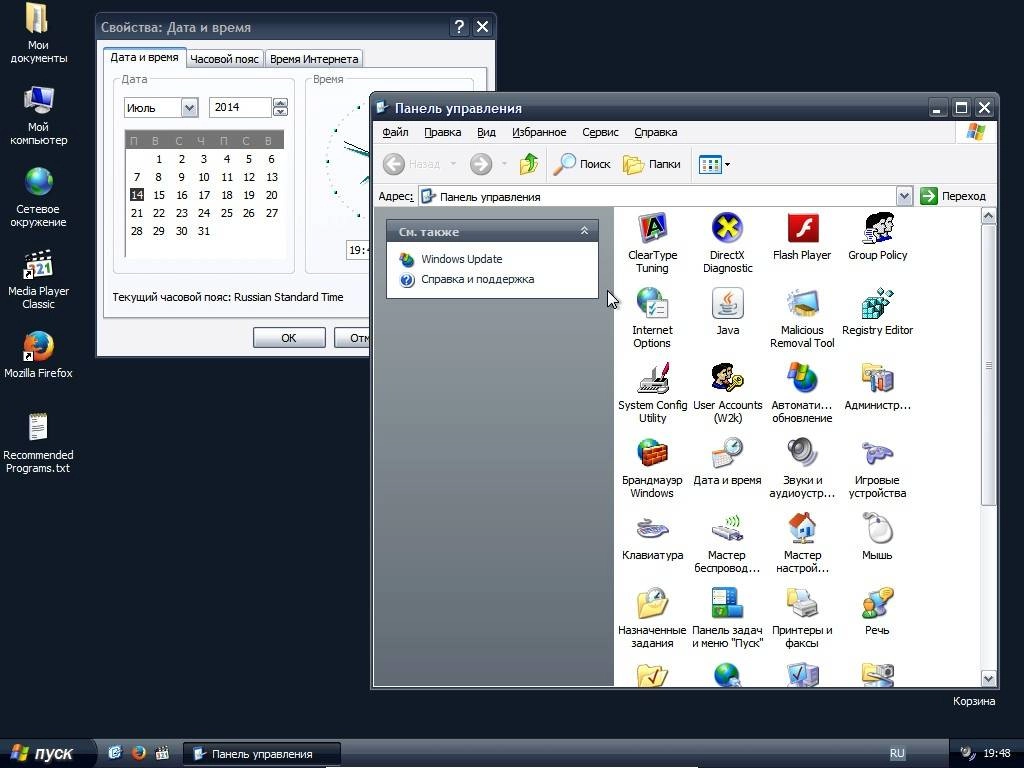Screen dimensions: 1024x768
Task: Expand the address bar dropdown
Action: point(904,196)
